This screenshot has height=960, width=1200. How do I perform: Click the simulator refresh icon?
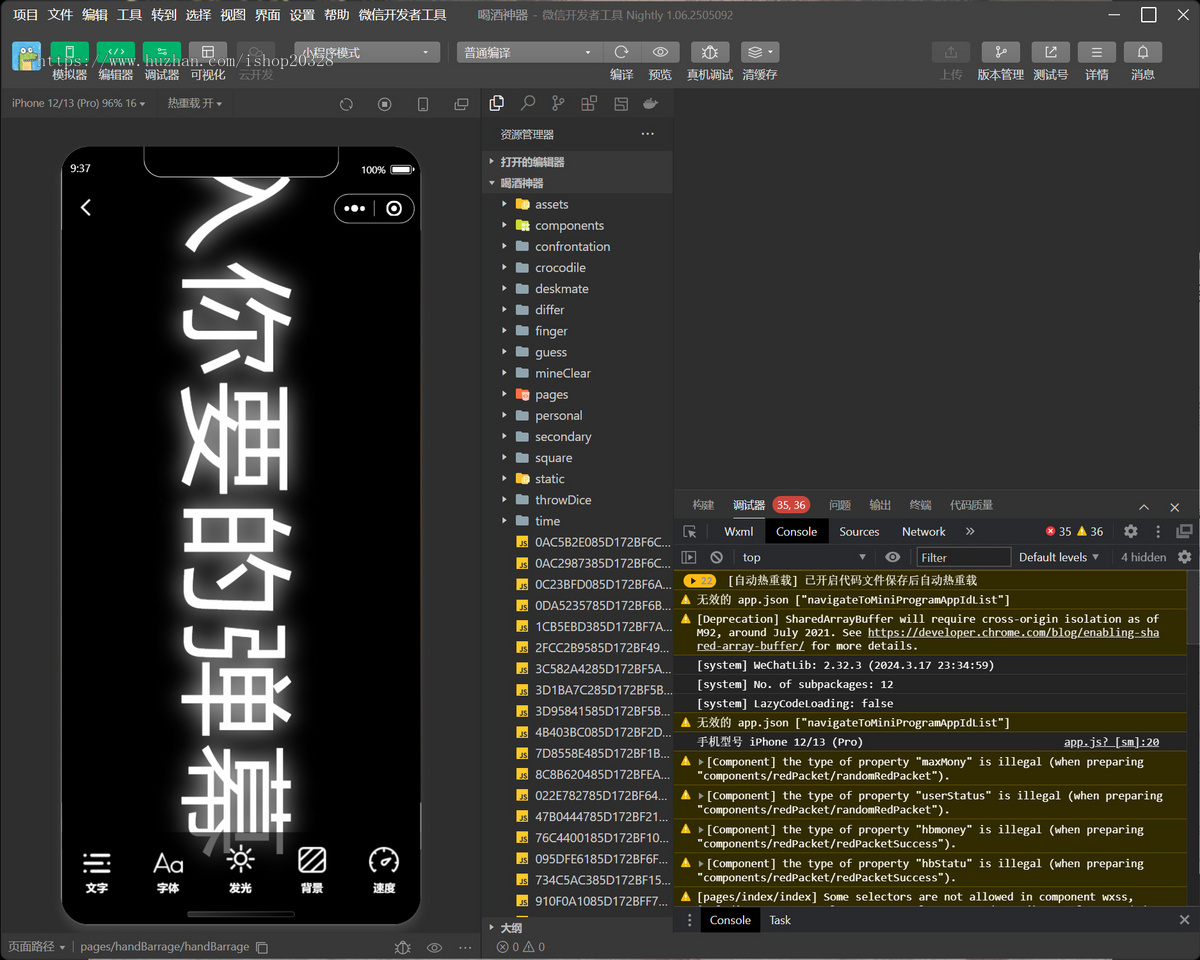346,104
